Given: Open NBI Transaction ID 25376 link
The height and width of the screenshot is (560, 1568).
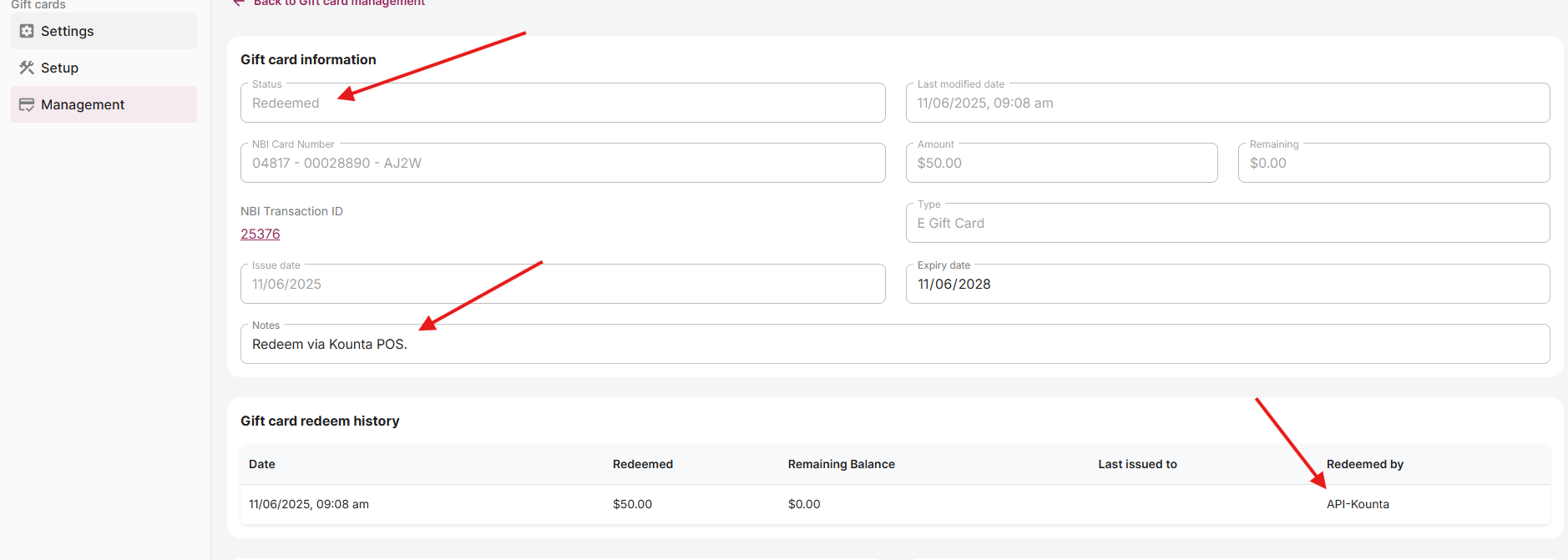Looking at the screenshot, I should click(260, 235).
